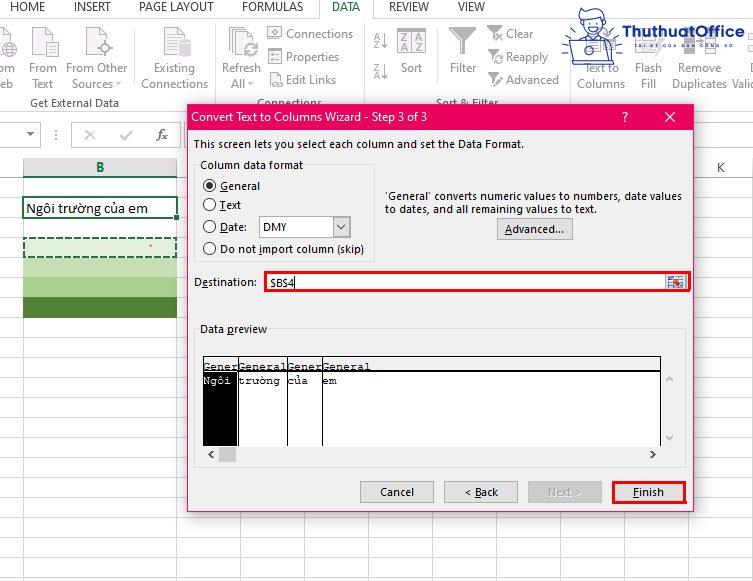Select the General column data format
753x581 pixels.
coord(209,186)
